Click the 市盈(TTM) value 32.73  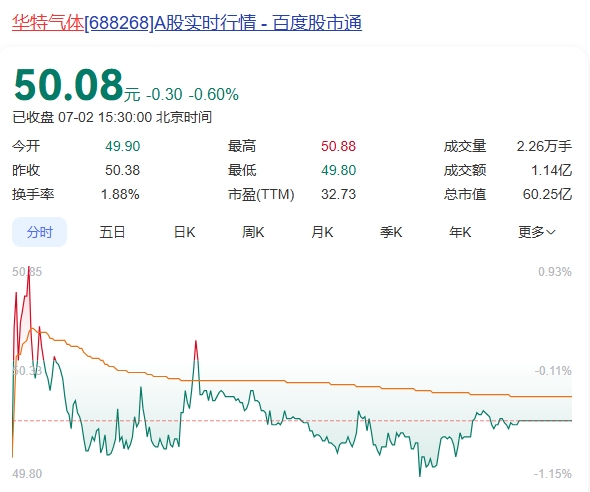[x=338, y=194]
